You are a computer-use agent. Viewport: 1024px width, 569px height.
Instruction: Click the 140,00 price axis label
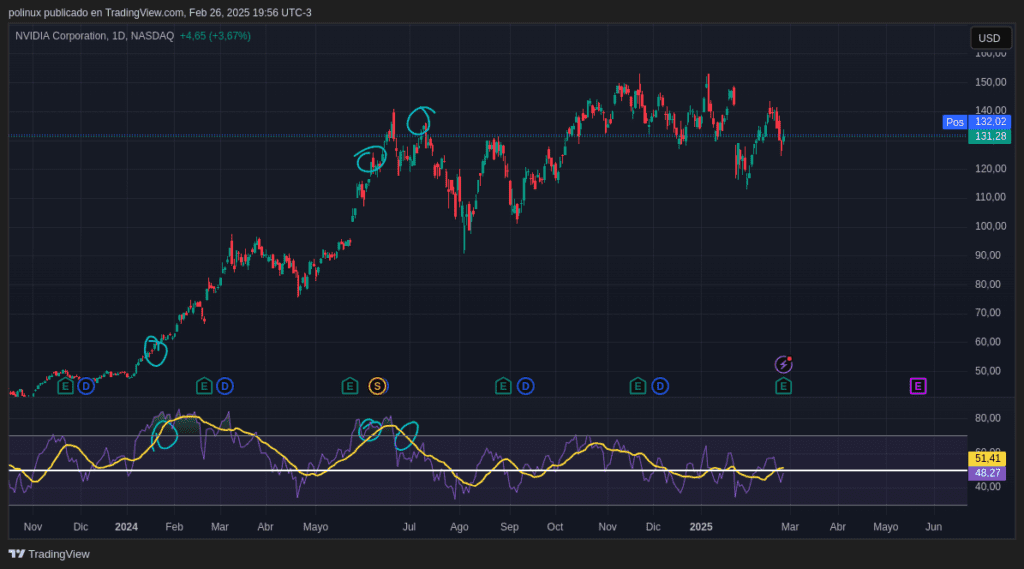pyautogui.click(x=990, y=110)
